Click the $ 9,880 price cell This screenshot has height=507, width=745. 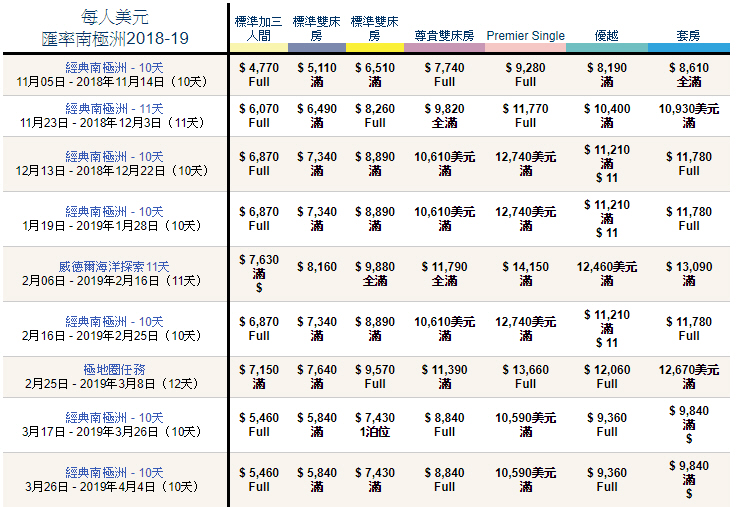(375, 267)
